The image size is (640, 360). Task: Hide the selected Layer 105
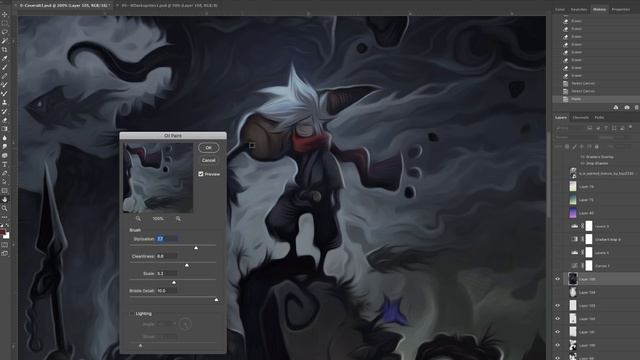click(x=558, y=279)
